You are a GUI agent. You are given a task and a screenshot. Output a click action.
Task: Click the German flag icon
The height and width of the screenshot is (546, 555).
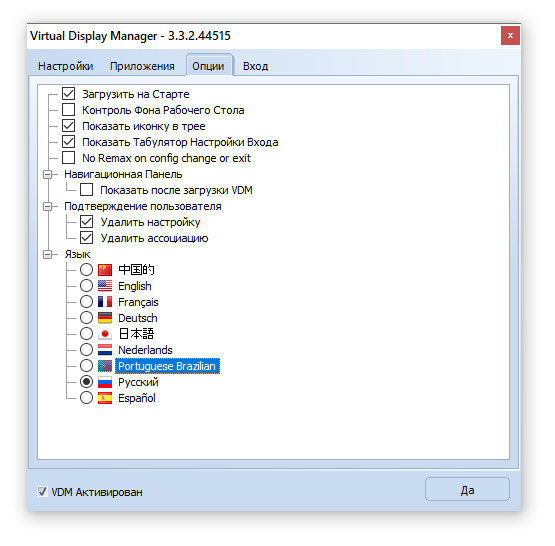coord(105,318)
